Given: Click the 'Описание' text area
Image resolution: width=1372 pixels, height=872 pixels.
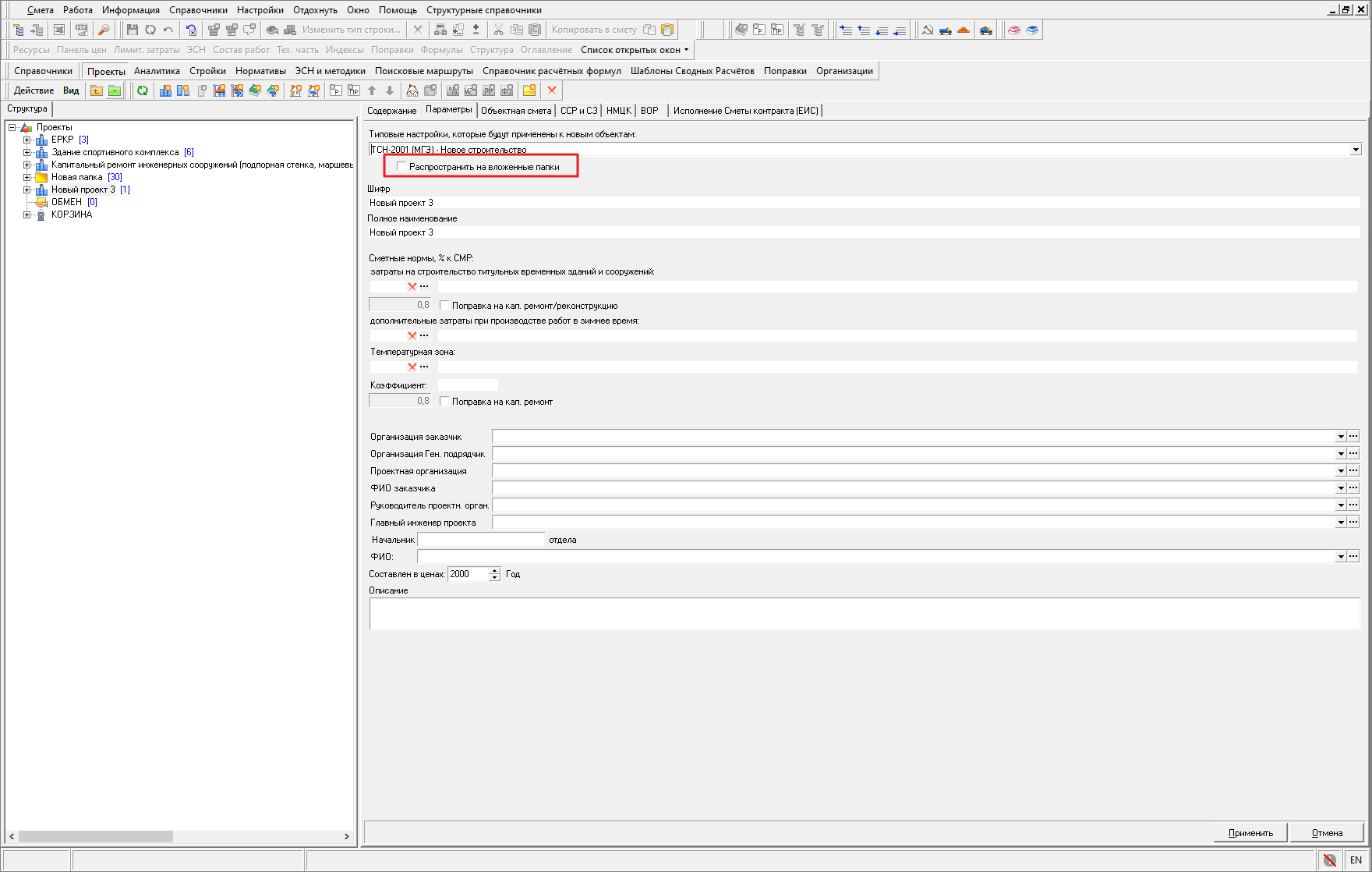Looking at the screenshot, I should 864,614.
